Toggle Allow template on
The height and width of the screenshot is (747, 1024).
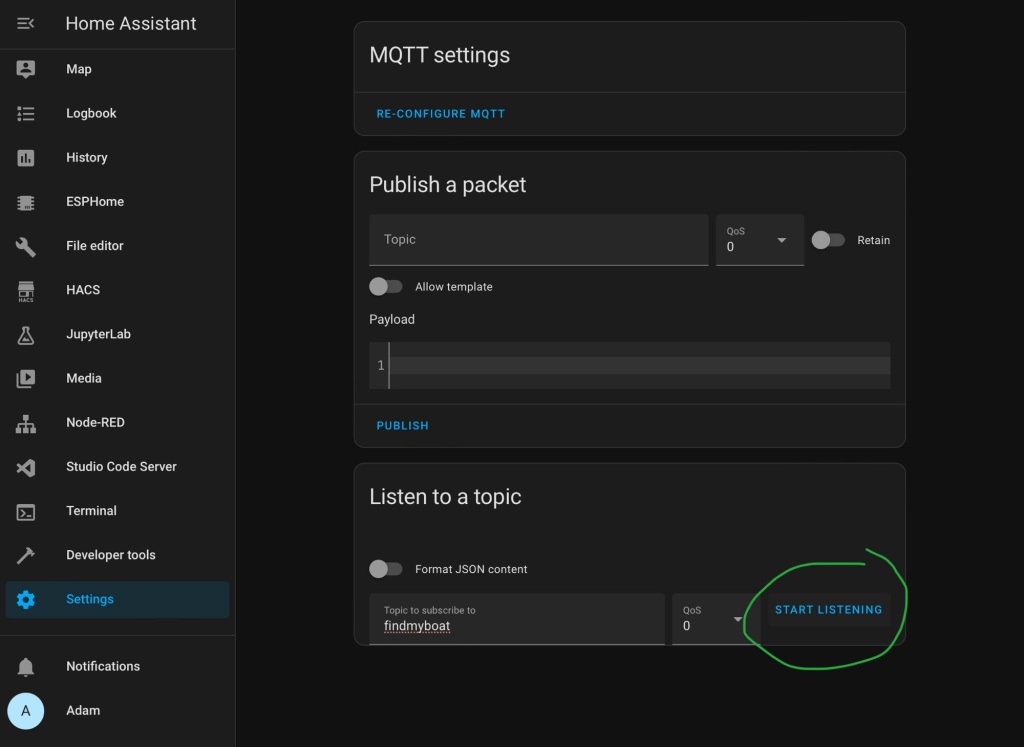(x=386, y=286)
